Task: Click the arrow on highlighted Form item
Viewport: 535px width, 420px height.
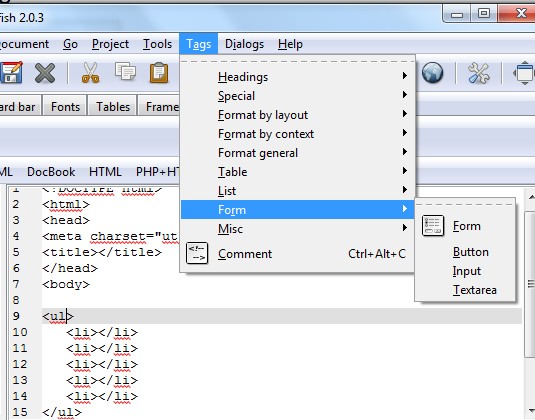Action: [x=405, y=208]
